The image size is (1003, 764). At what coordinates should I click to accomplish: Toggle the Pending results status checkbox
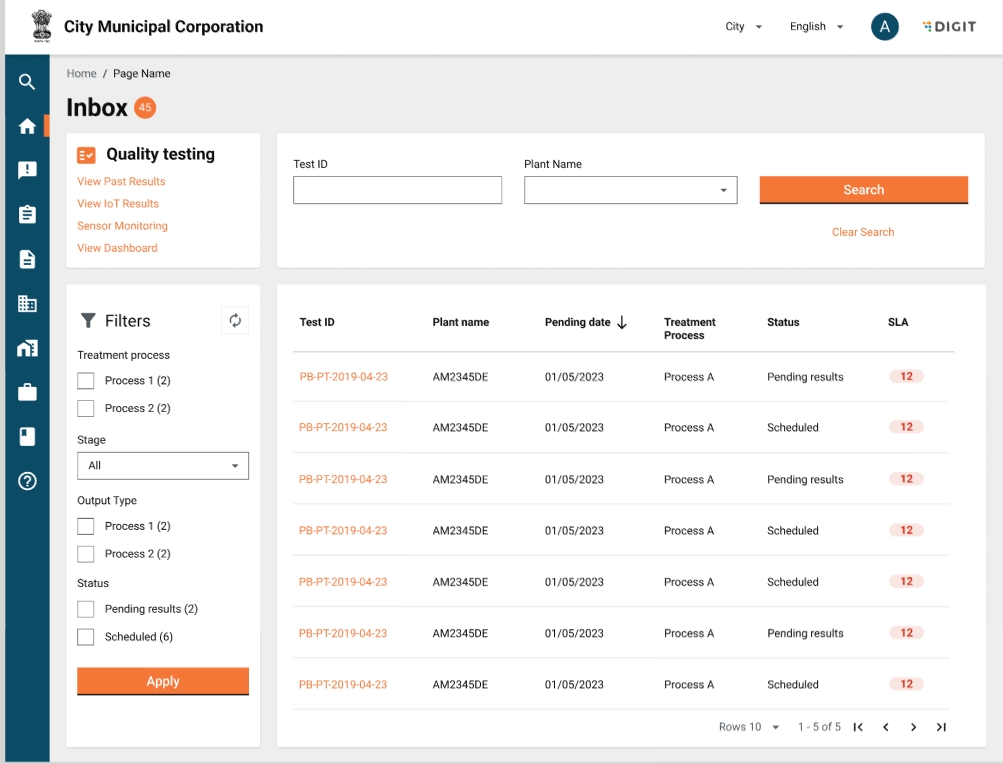click(86, 609)
